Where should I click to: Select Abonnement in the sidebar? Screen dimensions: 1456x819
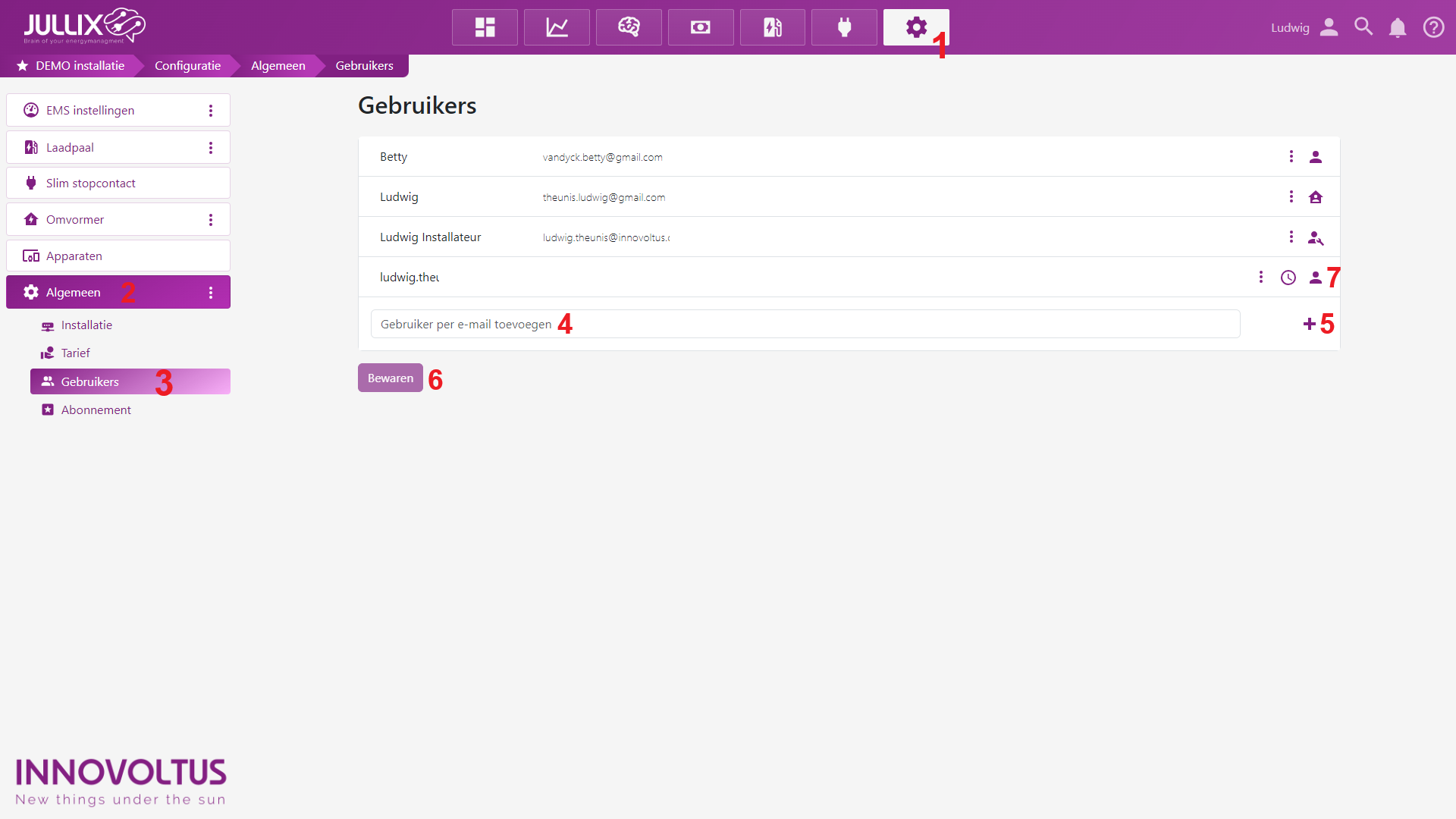(96, 409)
